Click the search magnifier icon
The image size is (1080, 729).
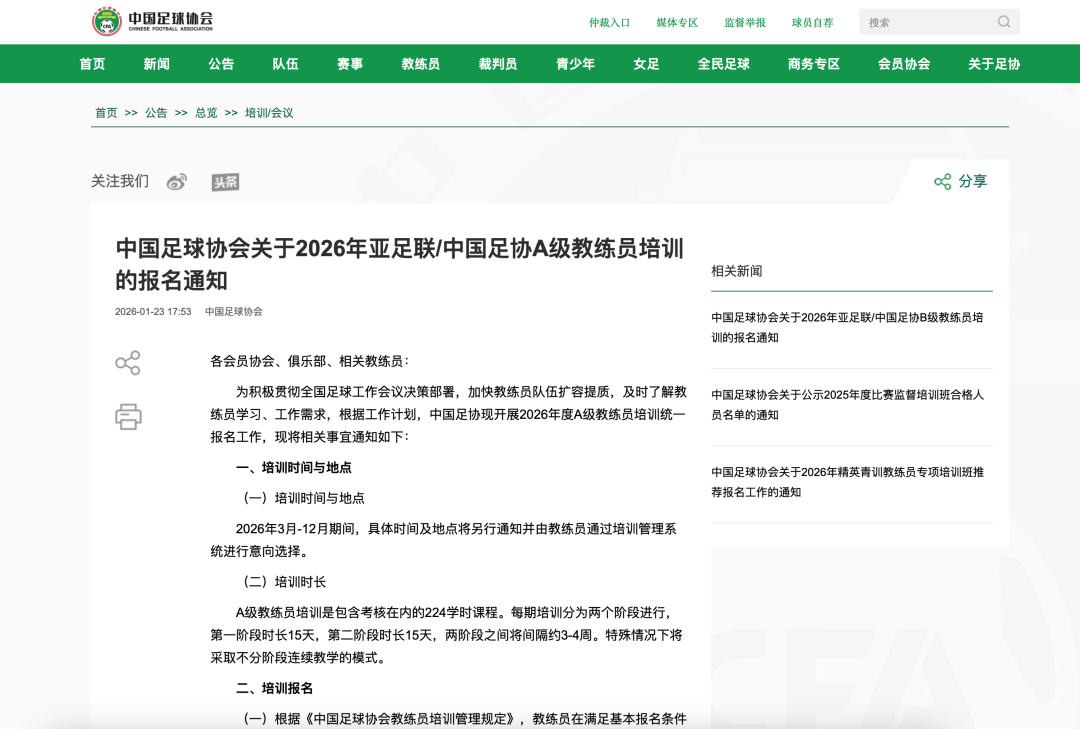pos(1004,22)
